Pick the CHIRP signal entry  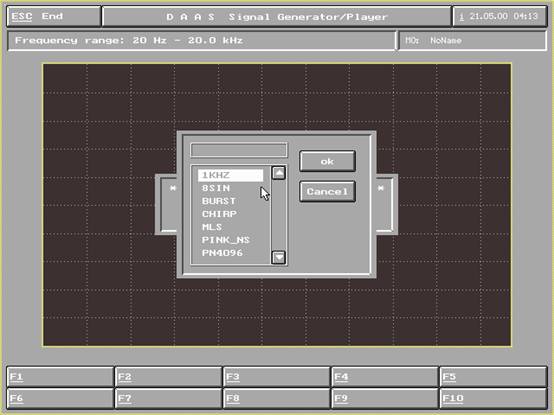[x=230, y=214]
